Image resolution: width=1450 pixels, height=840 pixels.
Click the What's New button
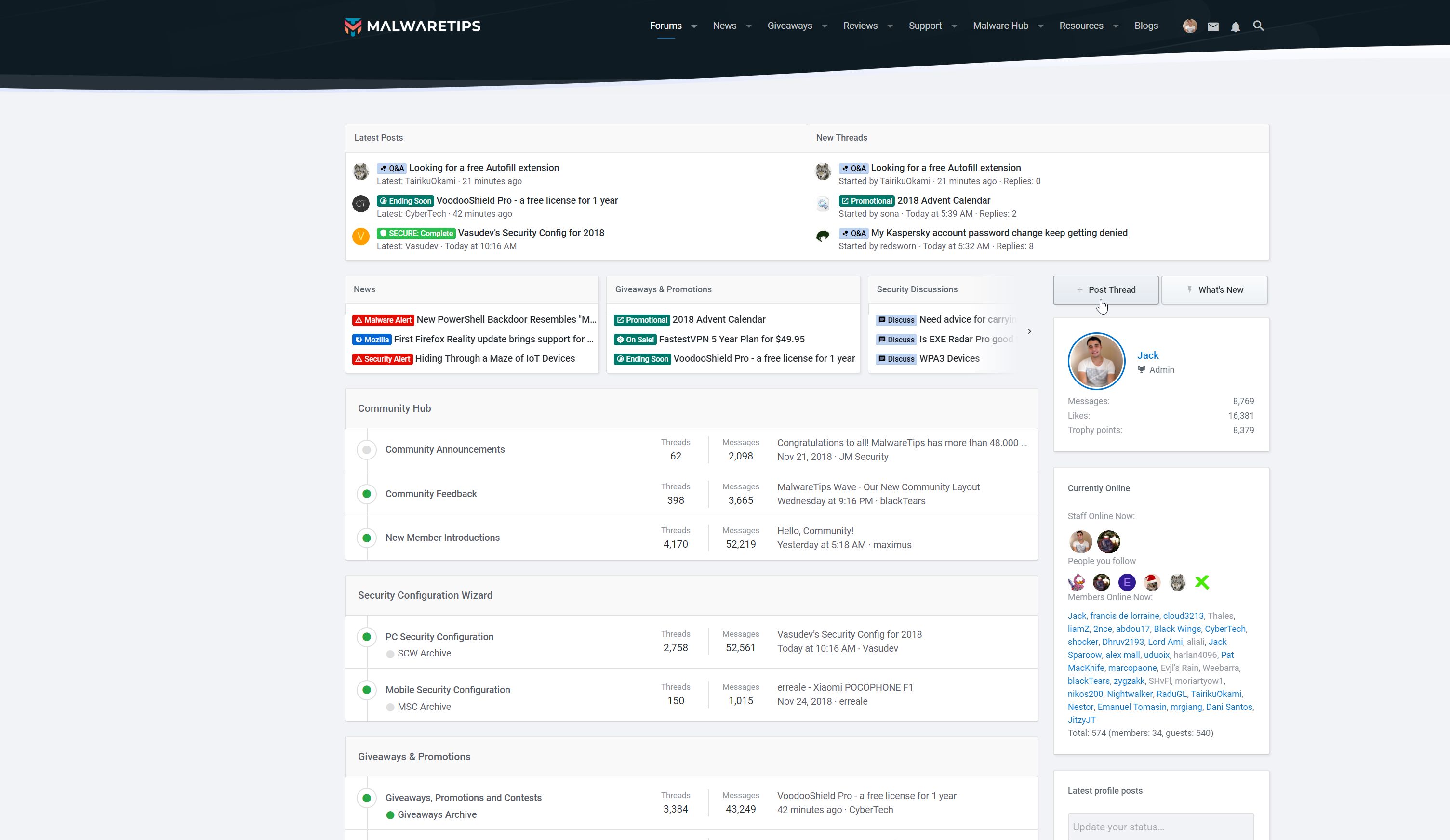pyautogui.click(x=1213, y=290)
